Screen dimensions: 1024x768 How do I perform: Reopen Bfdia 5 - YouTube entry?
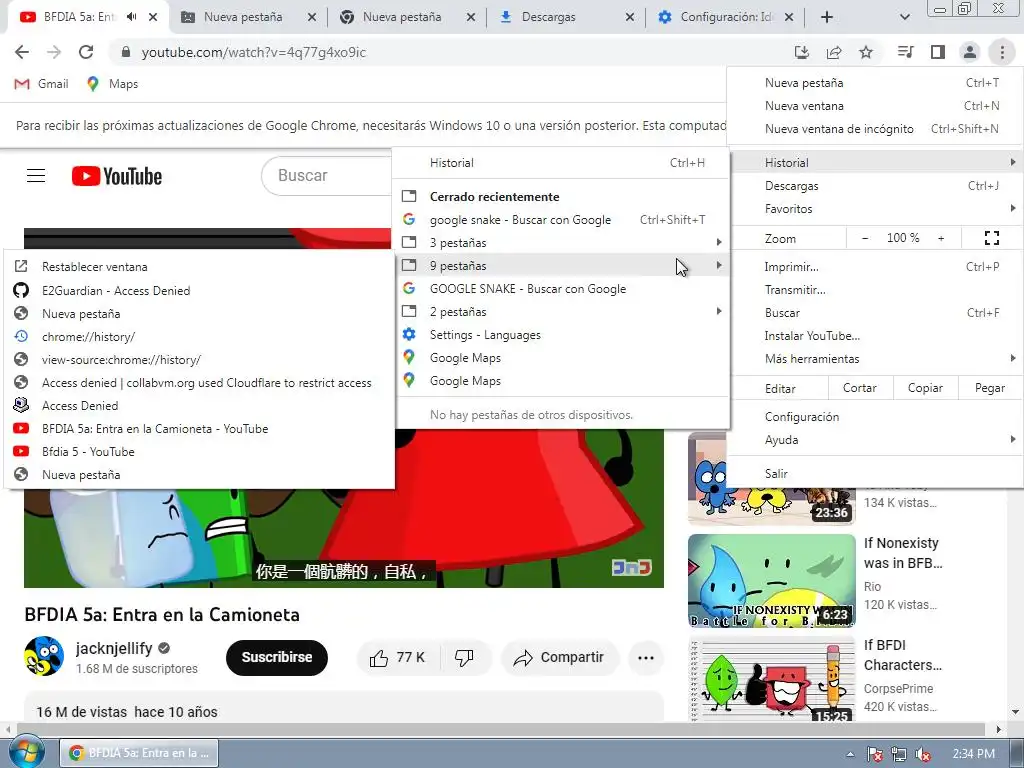199,452
